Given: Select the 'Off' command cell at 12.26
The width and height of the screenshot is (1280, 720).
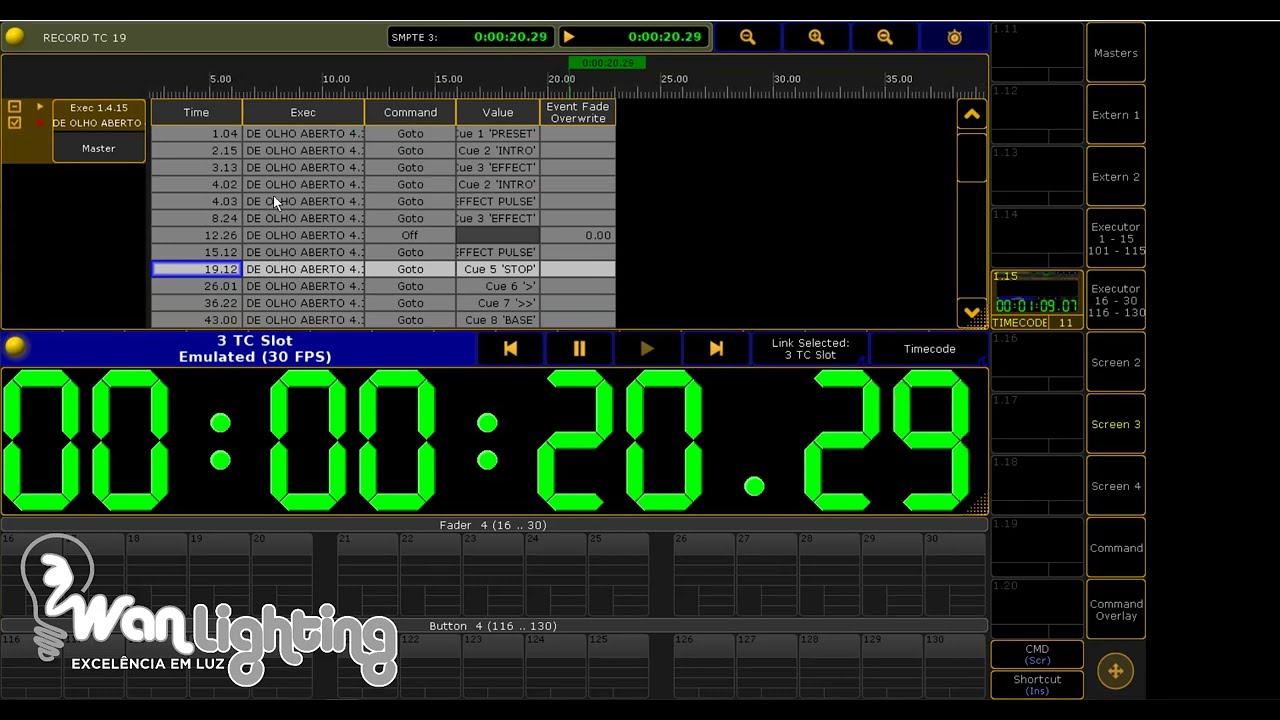Looking at the screenshot, I should (x=410, y=235).
